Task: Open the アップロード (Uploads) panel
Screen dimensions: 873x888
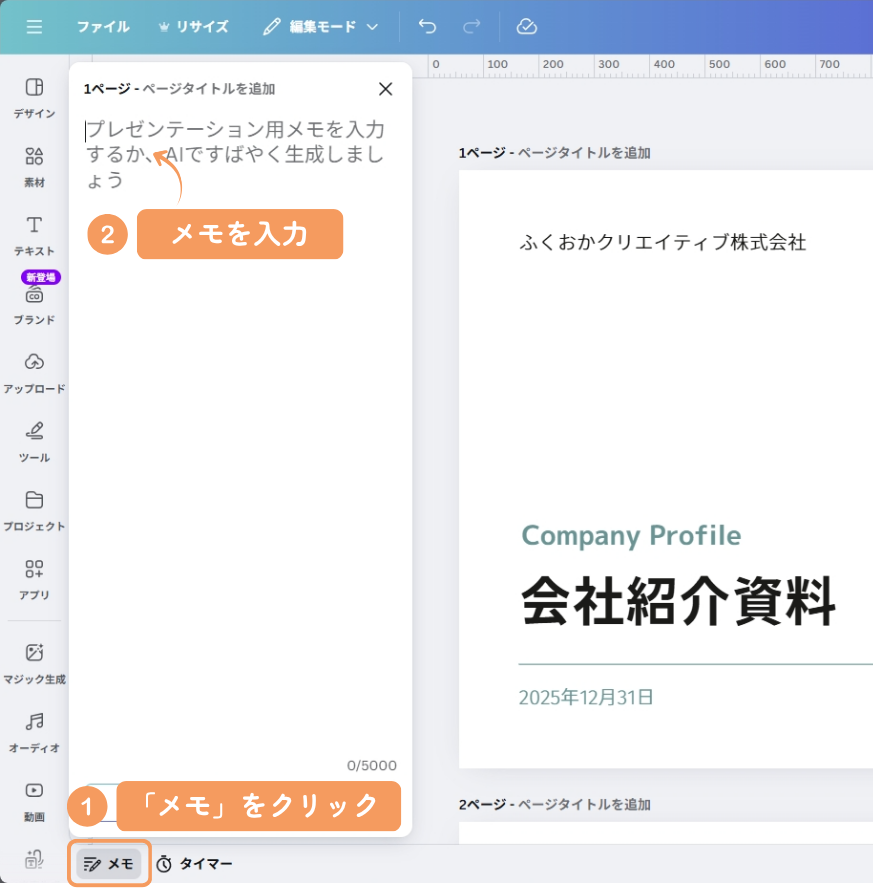Action: click(x=34, y=371)
